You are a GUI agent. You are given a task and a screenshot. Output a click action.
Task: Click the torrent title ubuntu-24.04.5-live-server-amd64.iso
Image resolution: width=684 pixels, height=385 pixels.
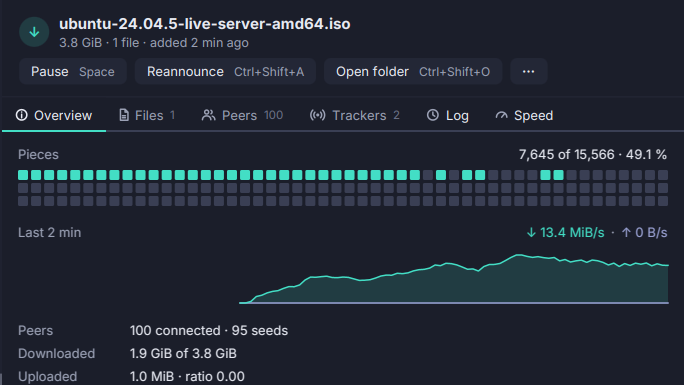[x=205, y=24]
